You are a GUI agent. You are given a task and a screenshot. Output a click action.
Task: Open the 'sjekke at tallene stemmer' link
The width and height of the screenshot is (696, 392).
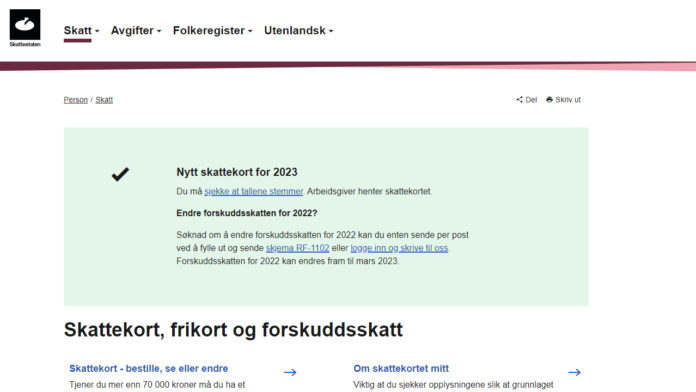point(253,191)
